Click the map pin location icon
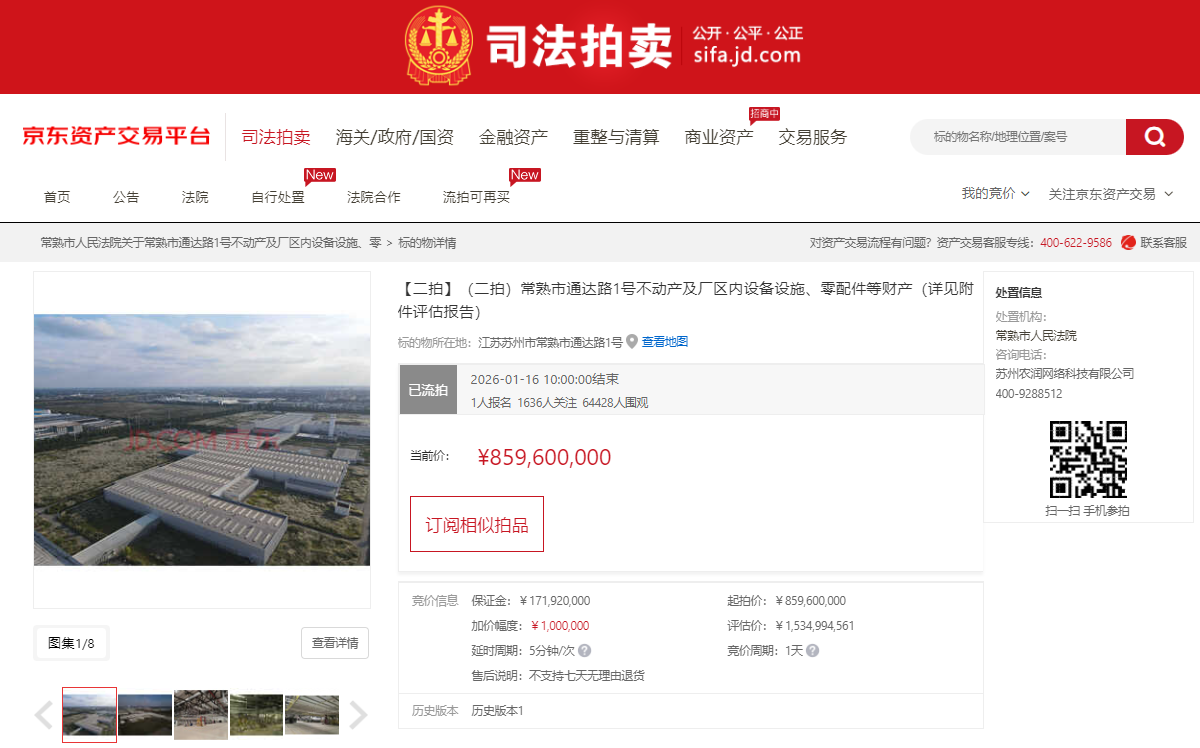The height and width of the screenshot is (748, 1200). point(632,341)
